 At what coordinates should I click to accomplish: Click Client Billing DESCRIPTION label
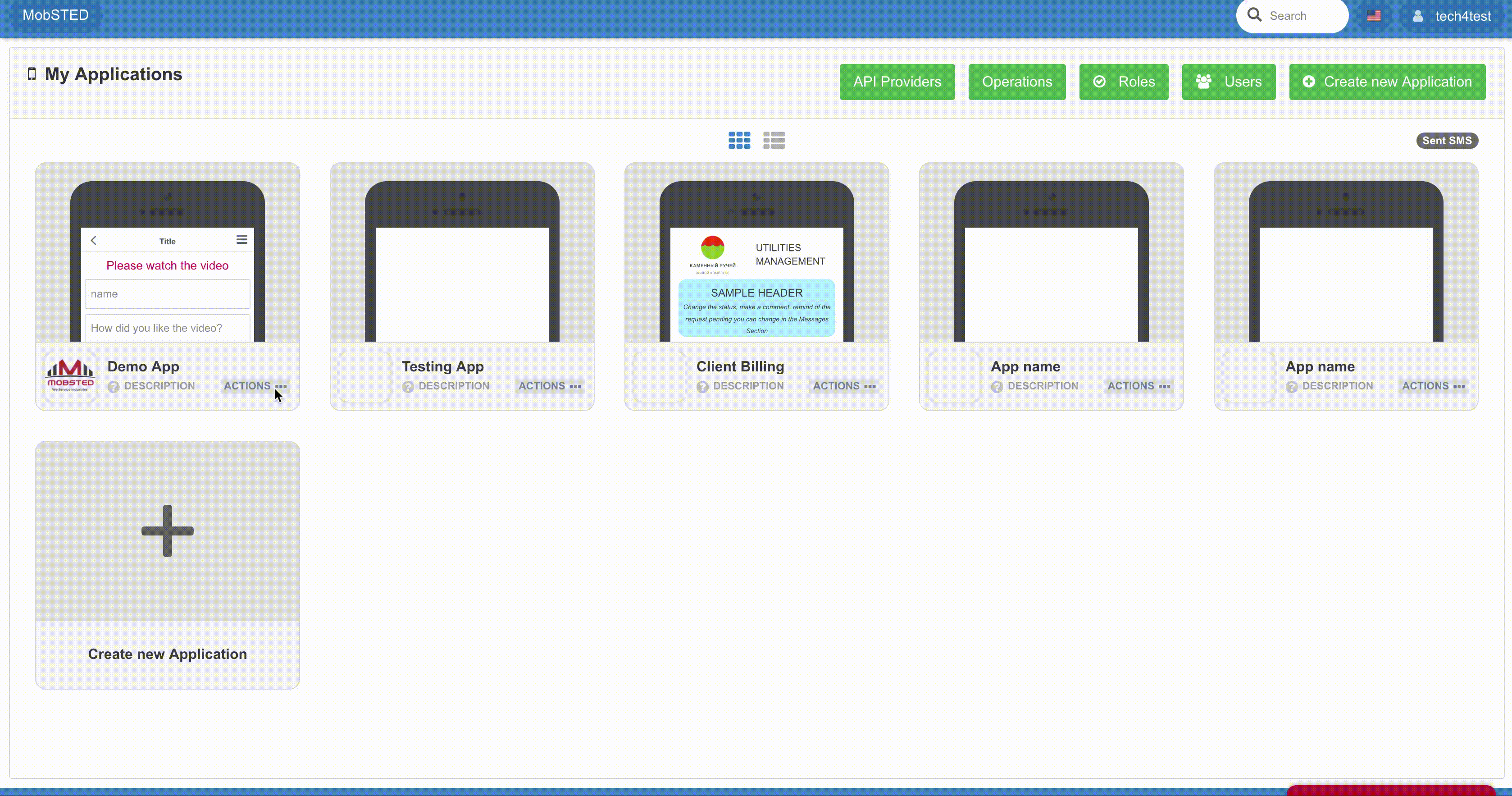749,386
